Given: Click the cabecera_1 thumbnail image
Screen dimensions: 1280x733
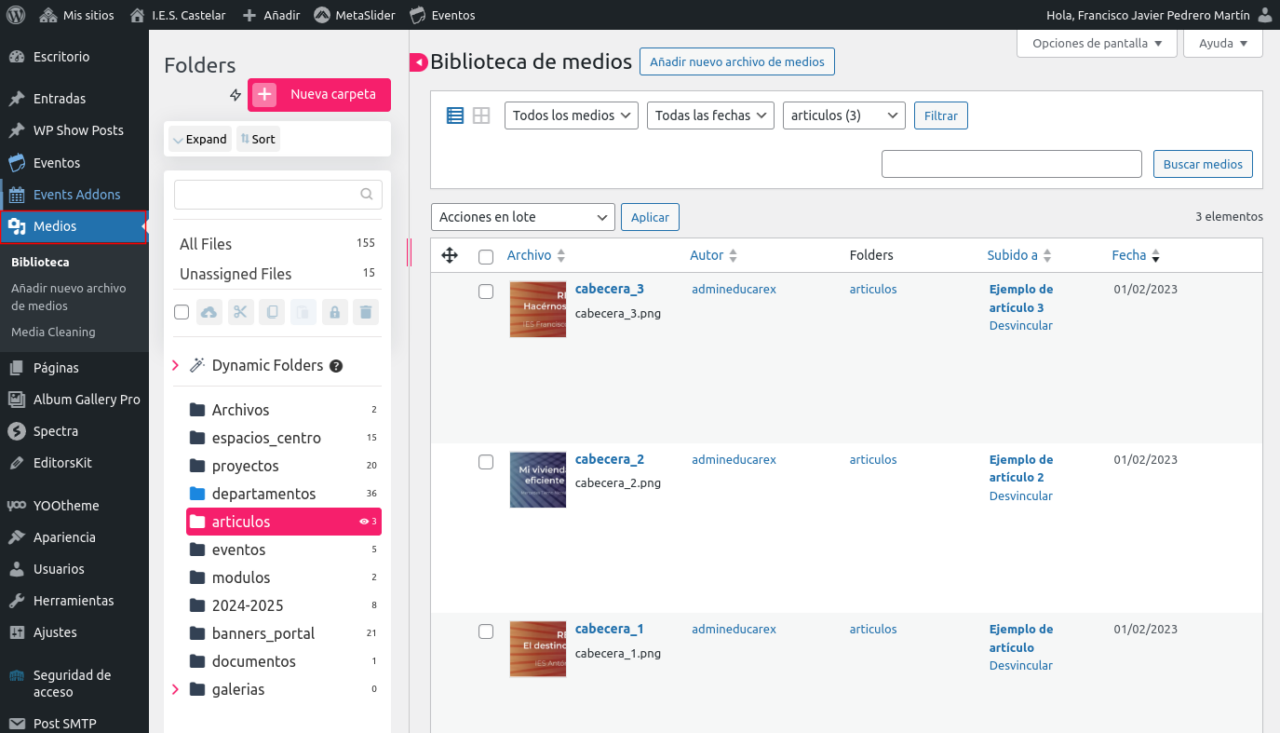Looking at the screenshot, I should pyautogui.click(x=538, y=649).
